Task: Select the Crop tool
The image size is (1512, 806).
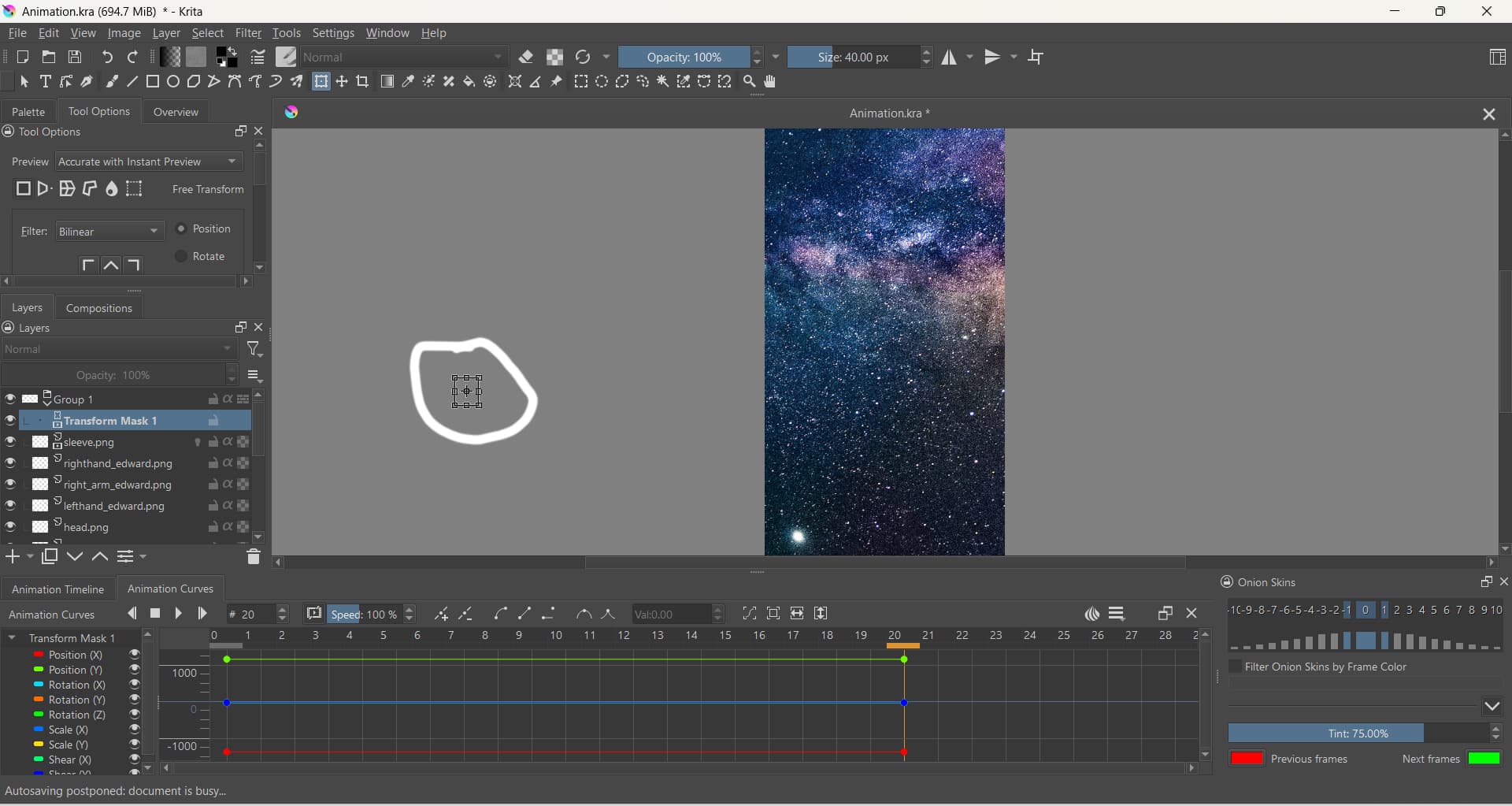Action: (362, 82)
